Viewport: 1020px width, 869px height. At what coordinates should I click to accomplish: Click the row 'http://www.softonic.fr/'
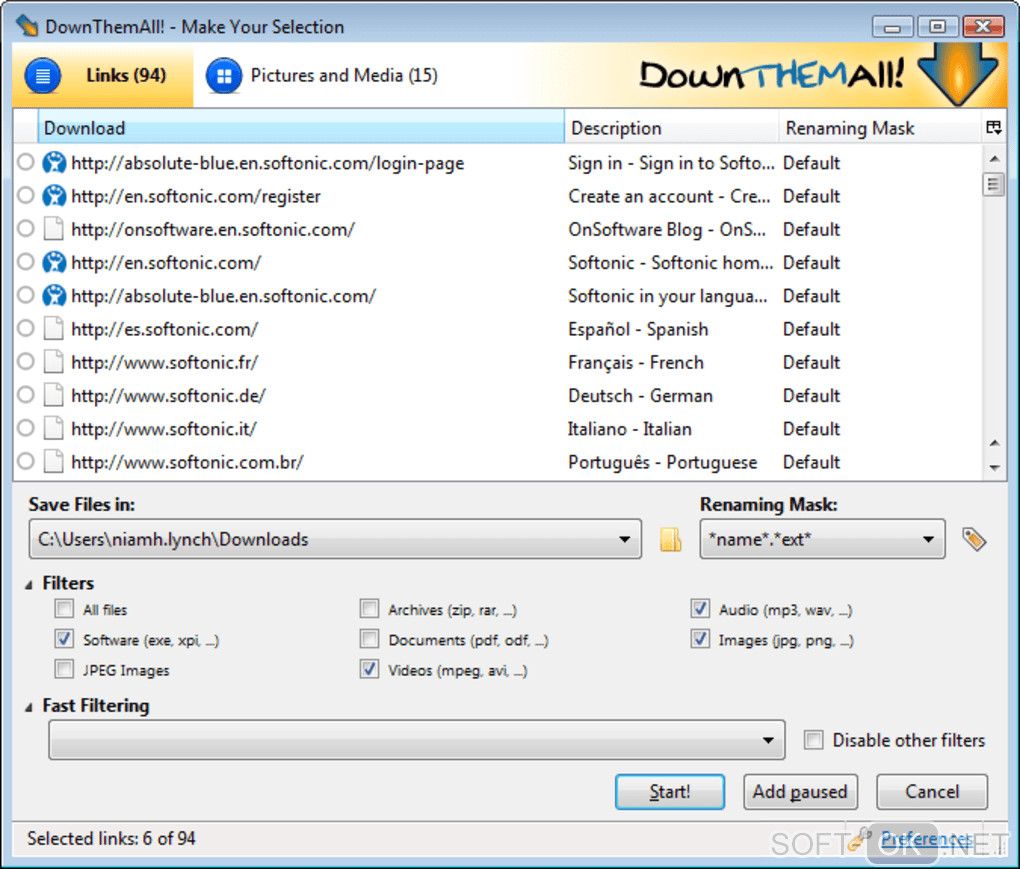(x=497, y=362)
